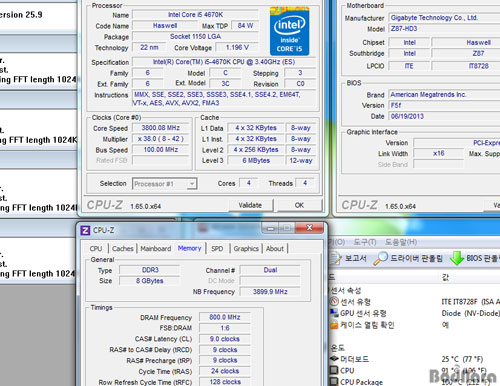Click the x16 link width value
Viewport: 500px width, 386px height.
tap(439, 153)
